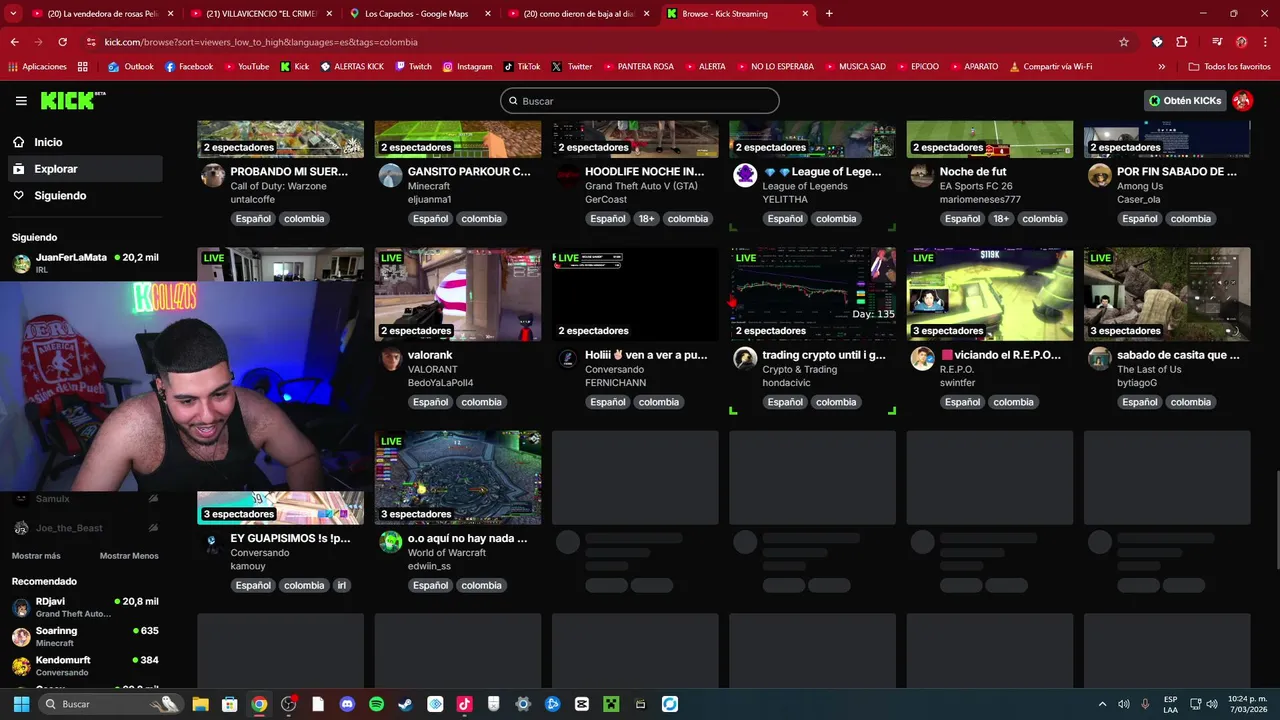Open the Aplicaciones shortcut
The height and width of the screenshot is (720, 1280).
pos(38,67)
